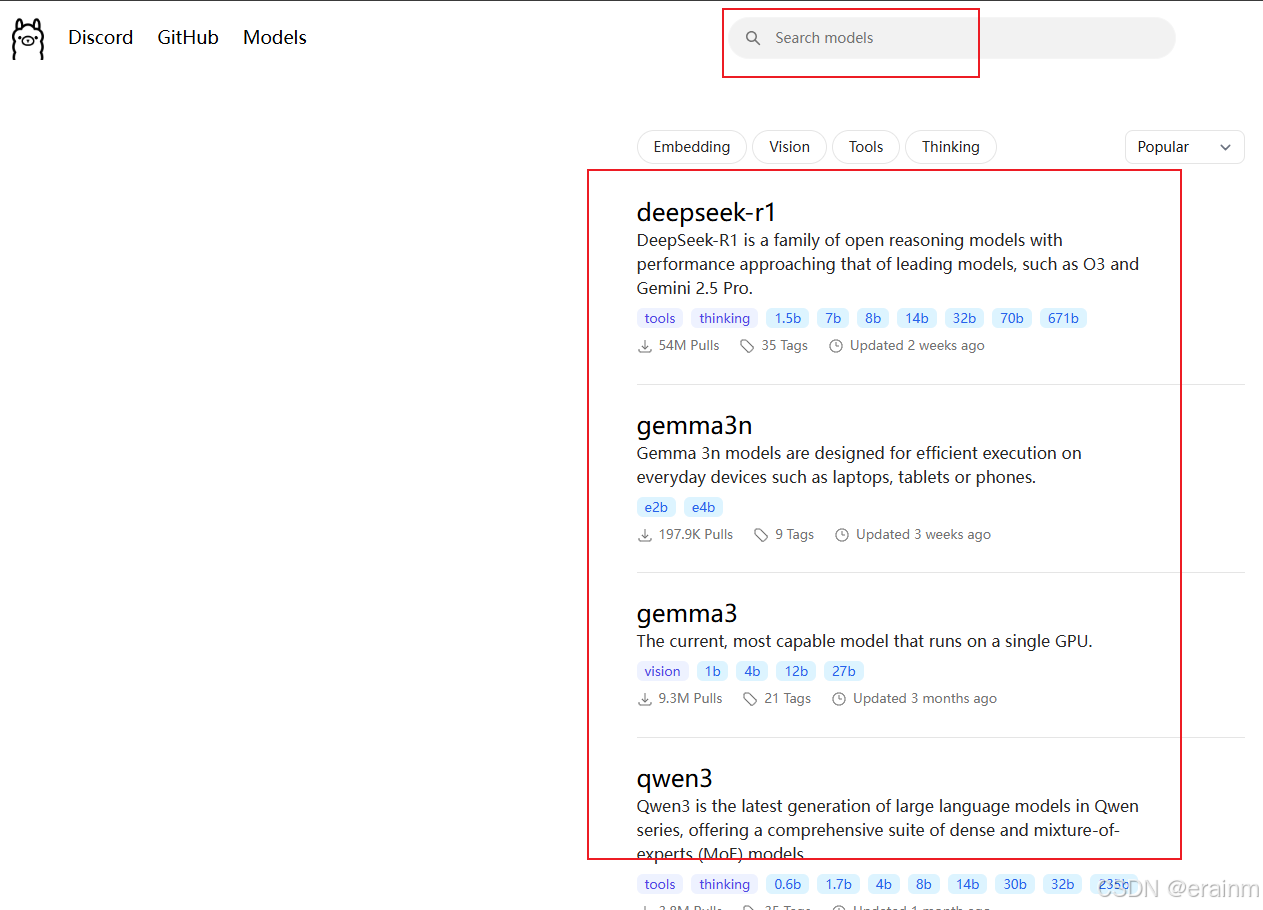Select gemma3 12b size tag
The width and height of the screenshot is (1263, 910).
tap(796, 671)
